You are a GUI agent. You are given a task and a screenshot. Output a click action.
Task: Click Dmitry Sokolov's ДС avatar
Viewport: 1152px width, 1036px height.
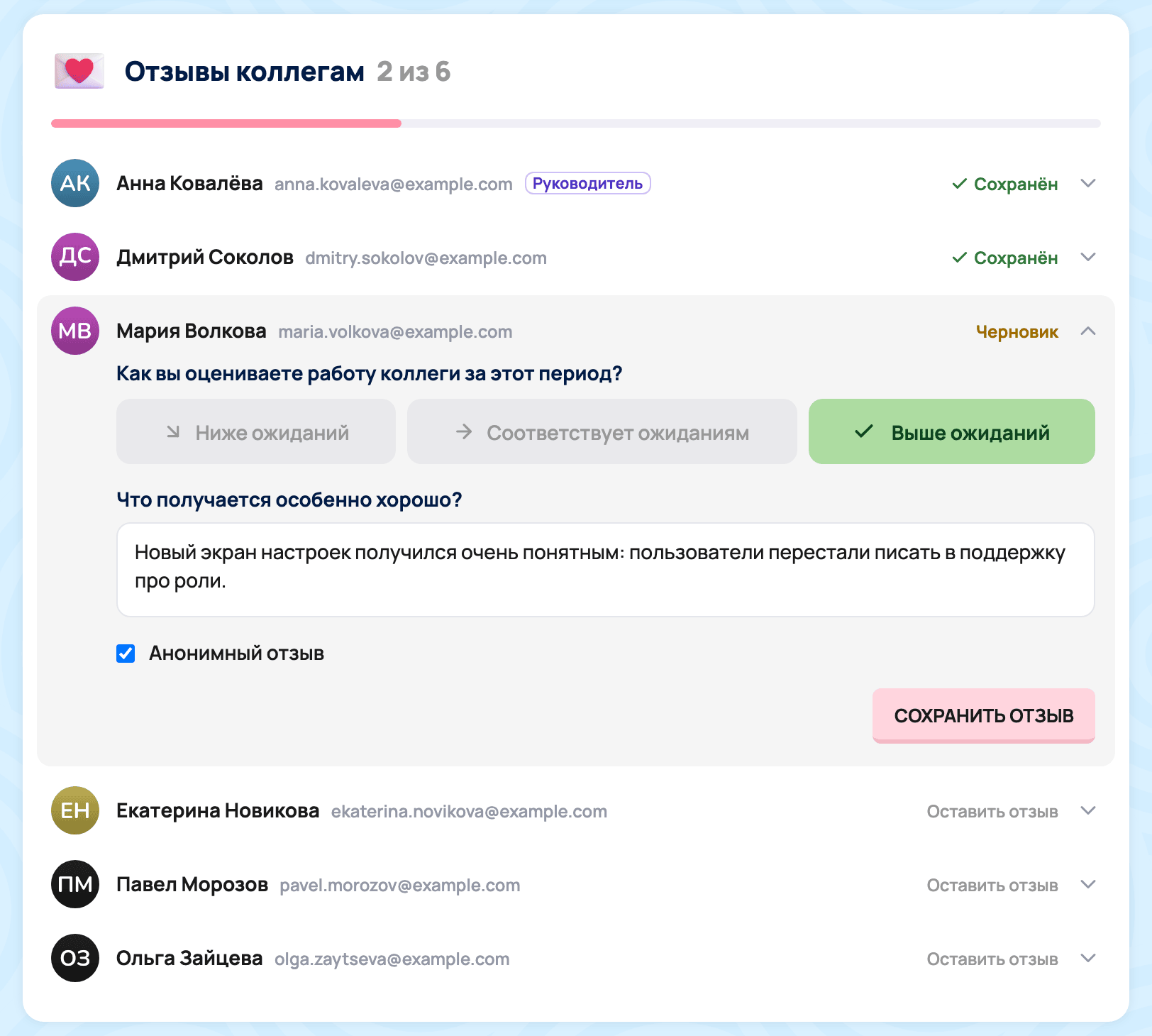coord(75,257)
